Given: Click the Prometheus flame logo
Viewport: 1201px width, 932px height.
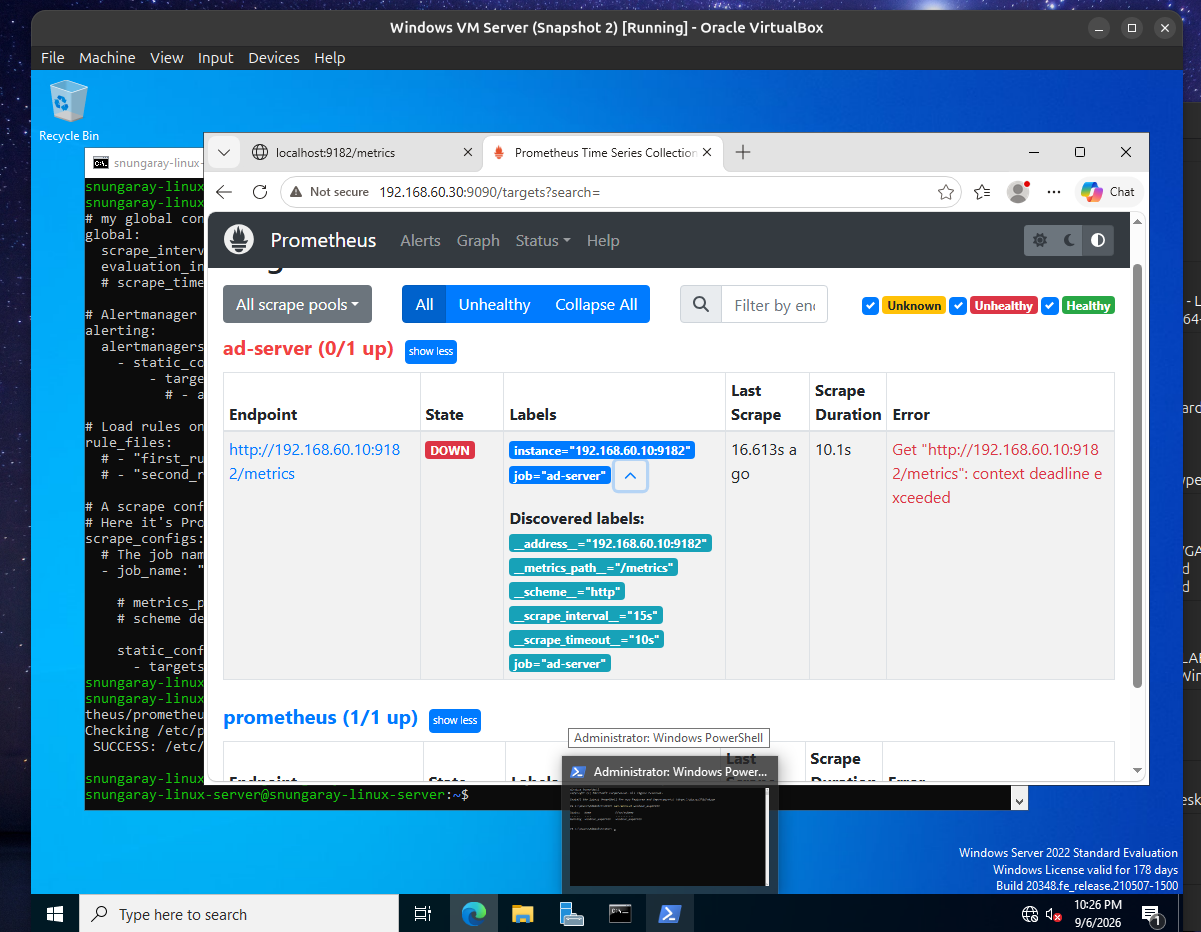Looking at the screenshot, I should pos(239,240).
